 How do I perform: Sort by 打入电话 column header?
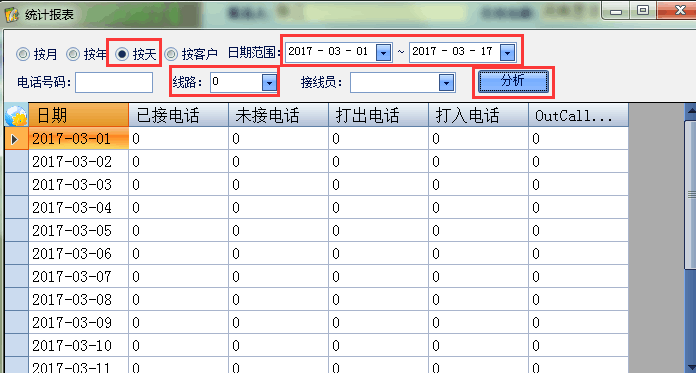478,115
